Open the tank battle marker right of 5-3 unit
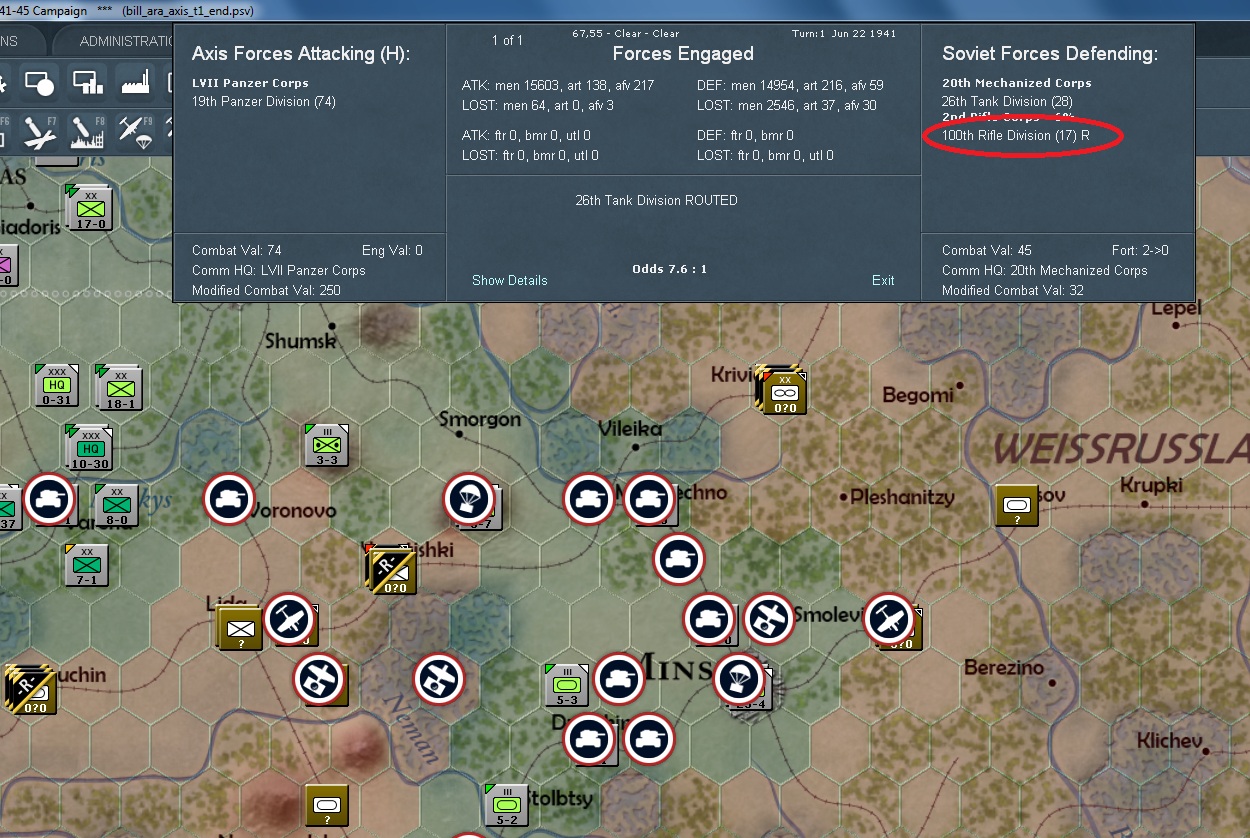The width and height of the screenshot is (1250, 838). pyautogui.click(x=619, y=680)
